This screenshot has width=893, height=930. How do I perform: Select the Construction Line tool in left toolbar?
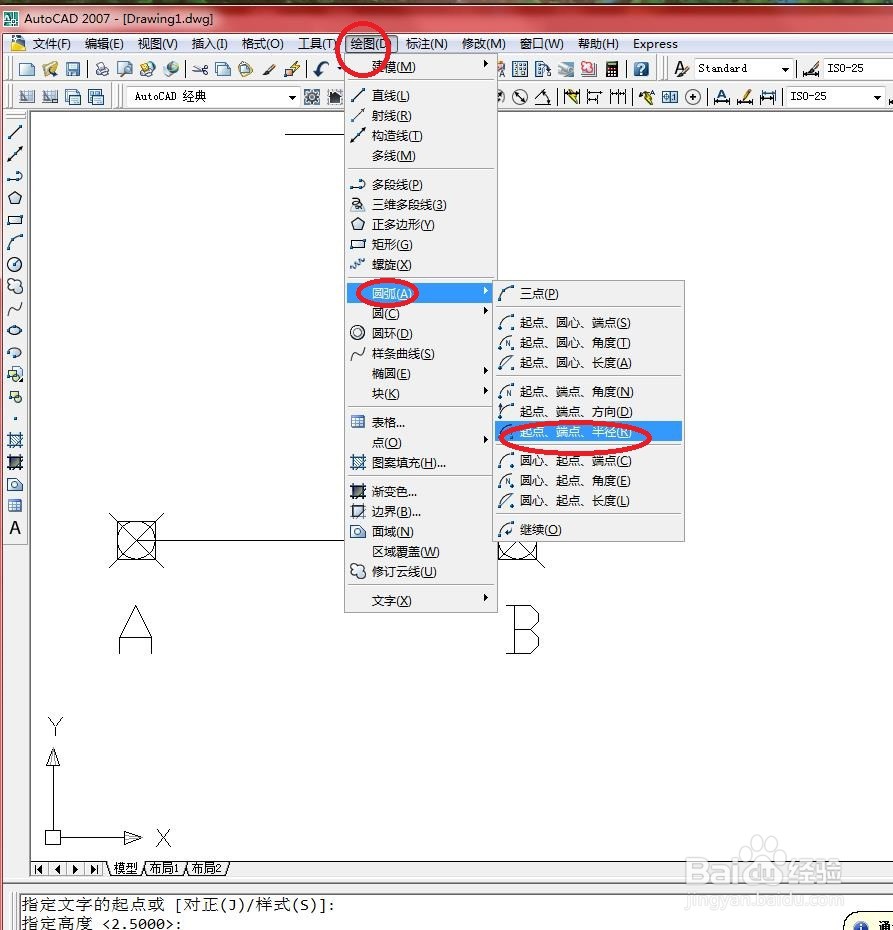pos(15,154)
